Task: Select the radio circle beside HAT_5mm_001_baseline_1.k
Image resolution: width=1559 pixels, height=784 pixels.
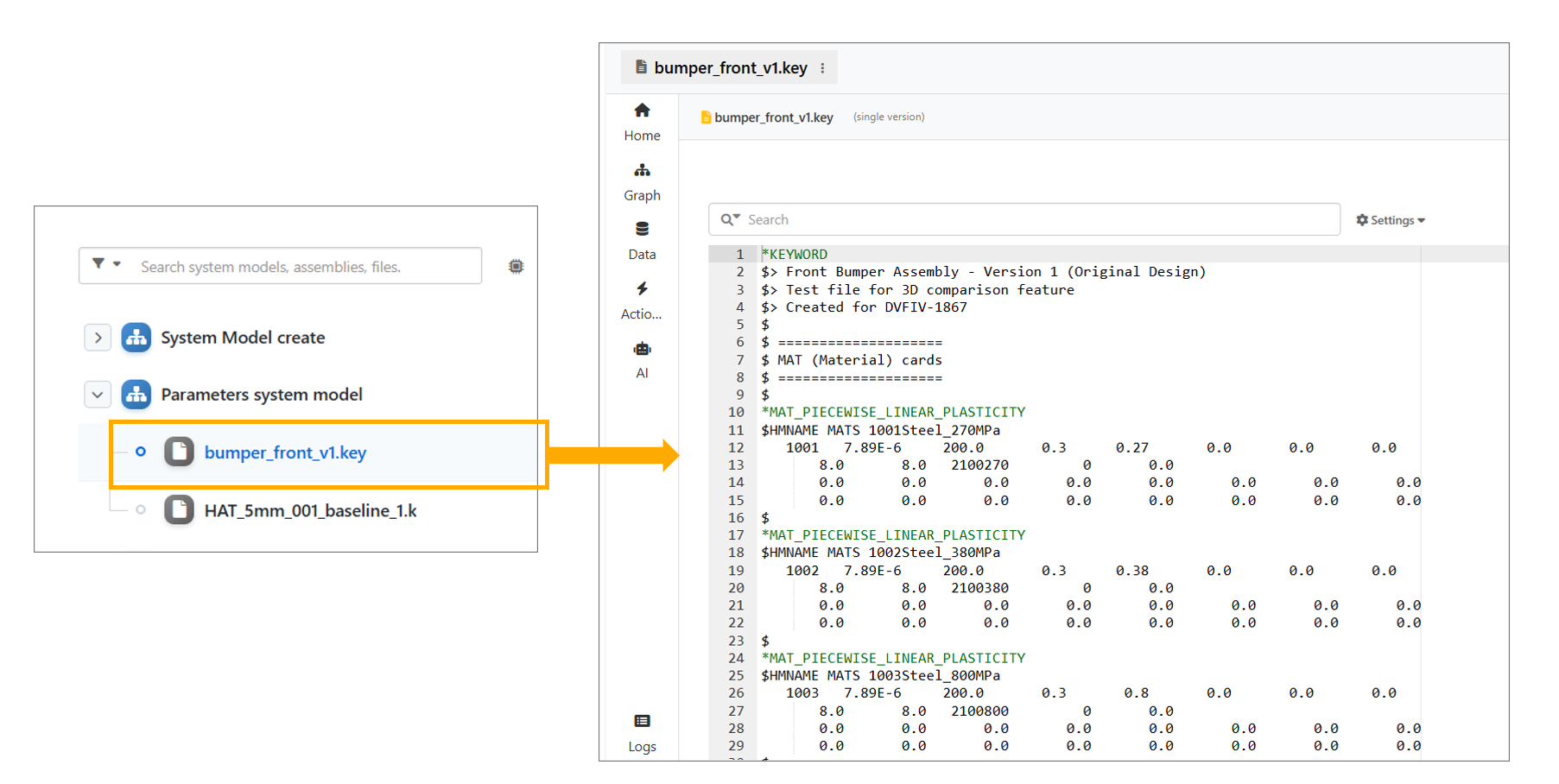Action: [141, 509]
